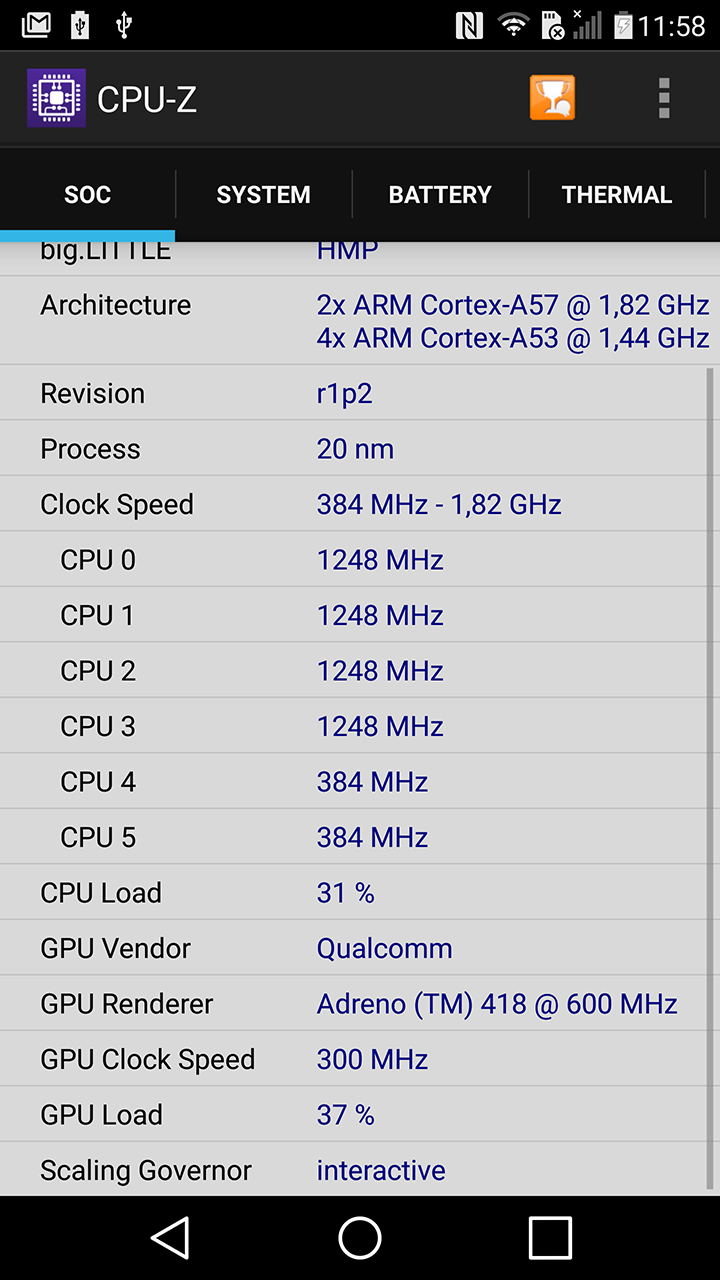Viewport: 720px width, 1280px height.
Task: Open the three-dot overflow menu
Action: point(664,98)
